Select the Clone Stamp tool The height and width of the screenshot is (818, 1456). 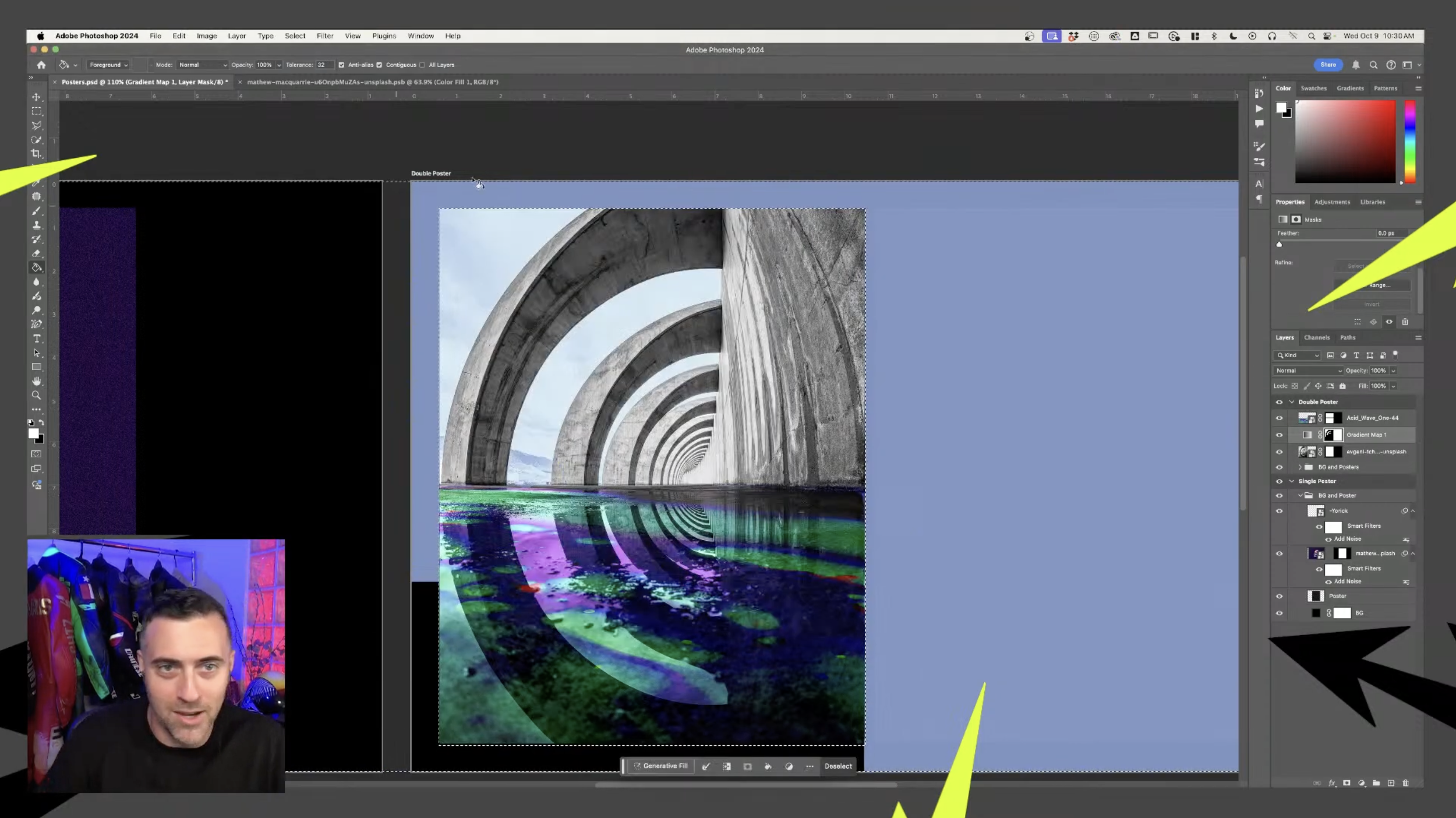[x=36, y=225]
